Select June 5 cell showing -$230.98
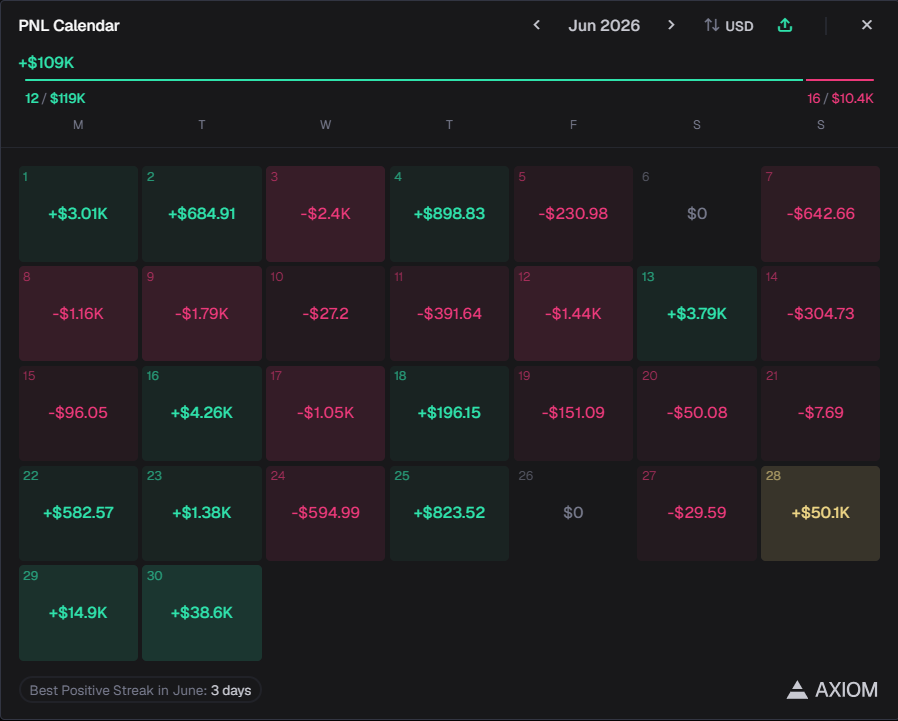Image resolution: width=898 pixels, height=721 pixels. (573, 214)
